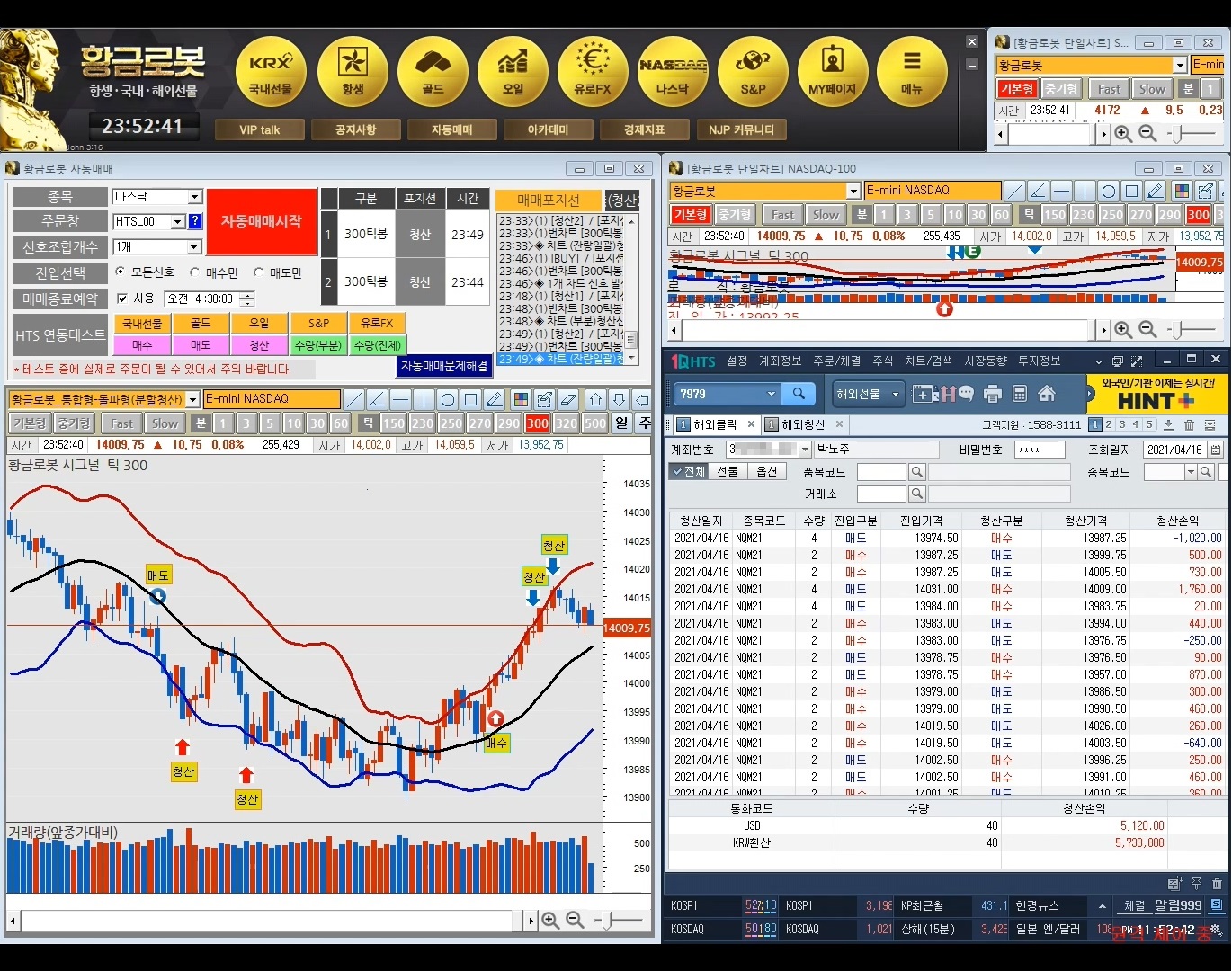The height and width of the screenshot is (971, 1232).
Task: Select horizontal line tool in main chart toolbar
Action: 400,399
